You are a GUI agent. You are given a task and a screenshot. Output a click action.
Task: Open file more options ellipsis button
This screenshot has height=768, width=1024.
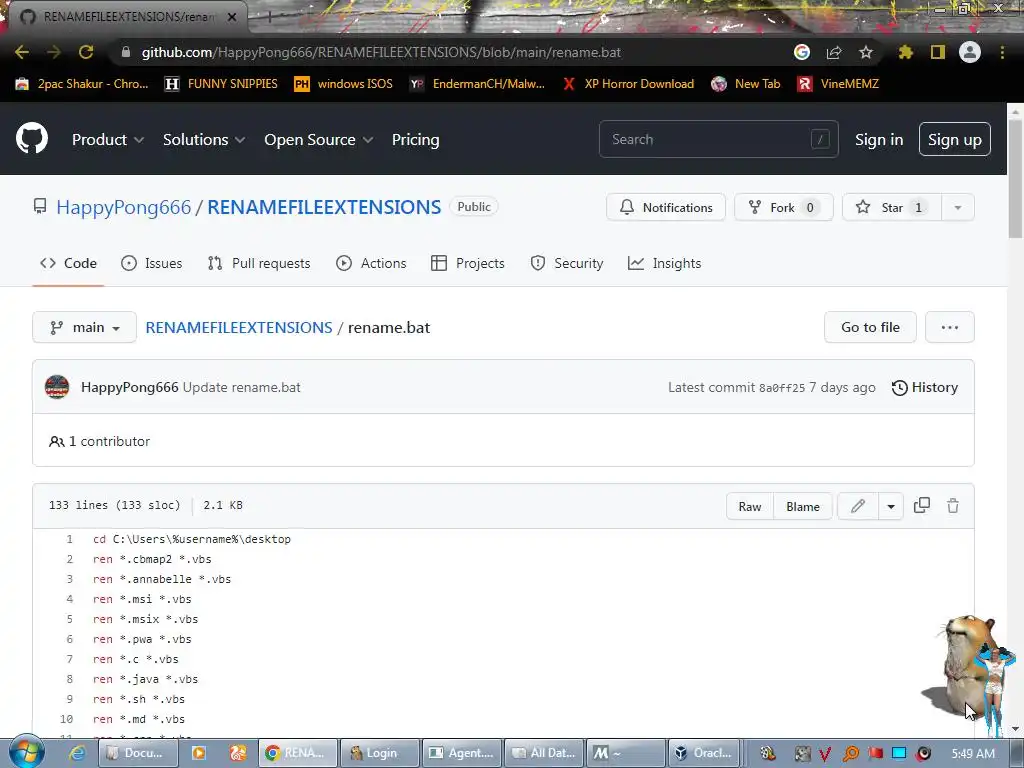click(950, 327)
